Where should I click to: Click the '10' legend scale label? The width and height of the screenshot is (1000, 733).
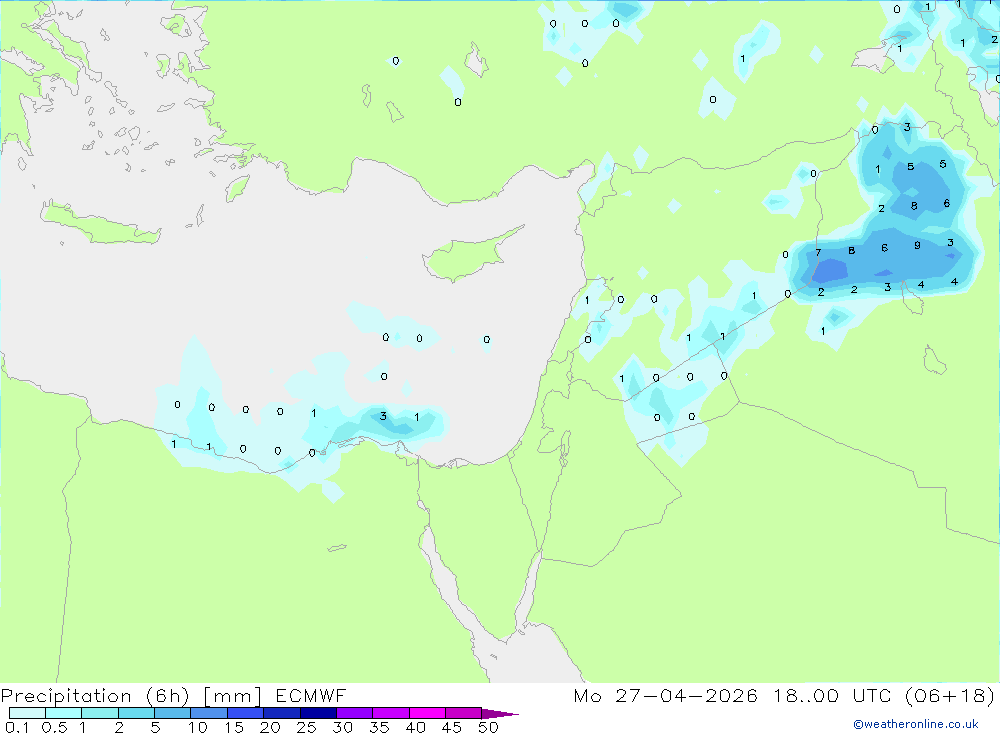click(198, 727)
